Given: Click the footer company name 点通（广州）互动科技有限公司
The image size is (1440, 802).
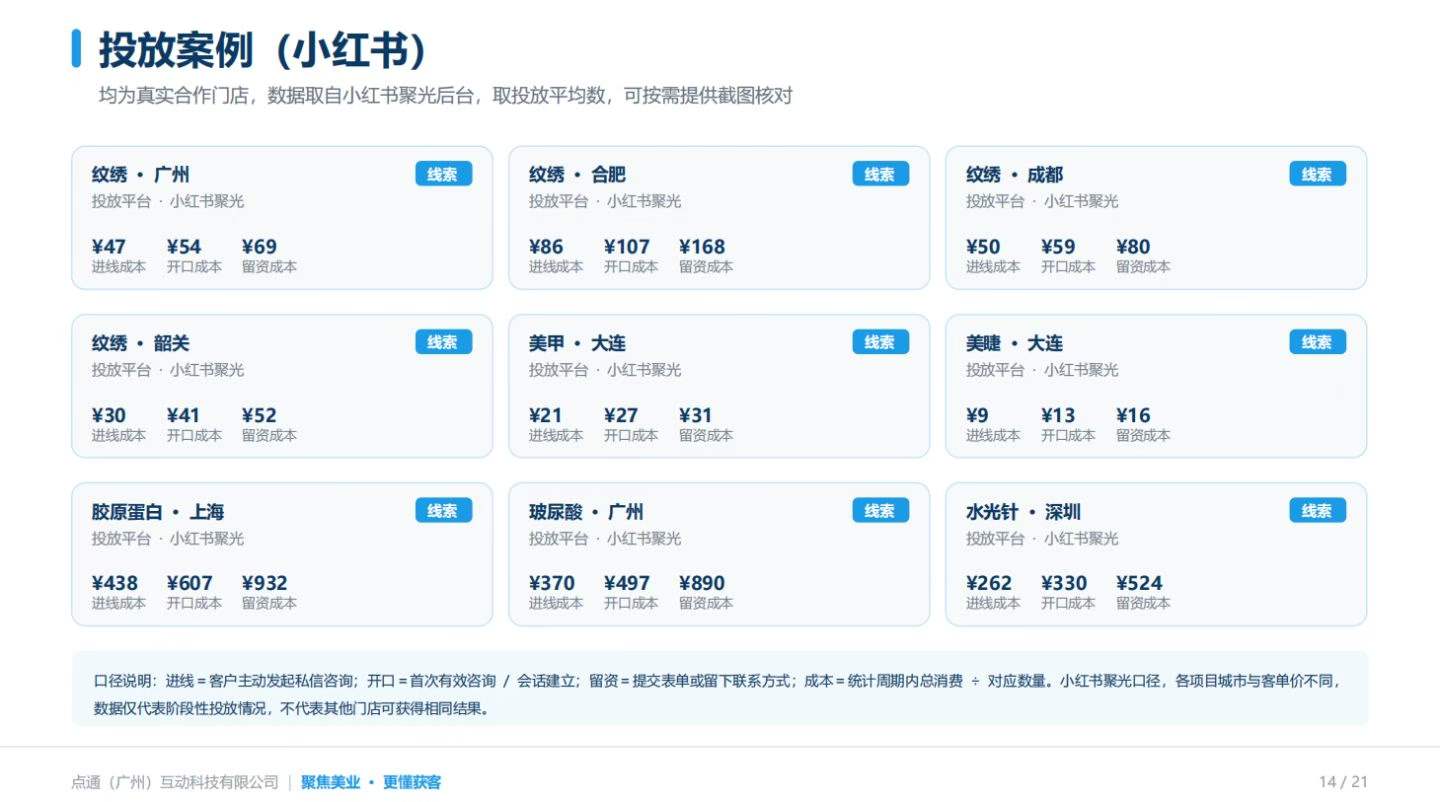Looking at the screenshot, I should click(175, 782).
